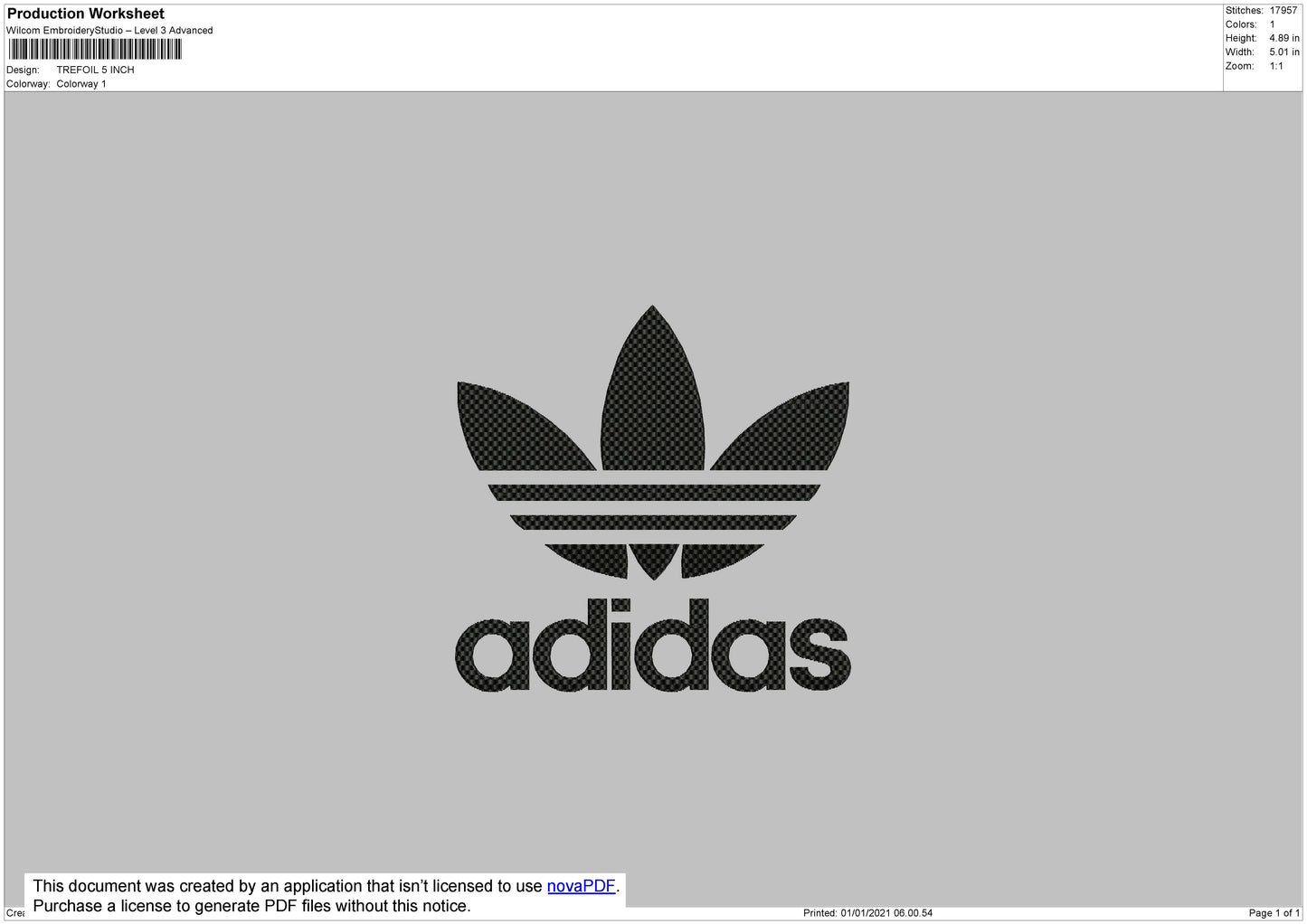The width and height of the screenshot is (1307, 924).
Task: Click the novaPDF hyperlink
Action: [x=581, y=886]
